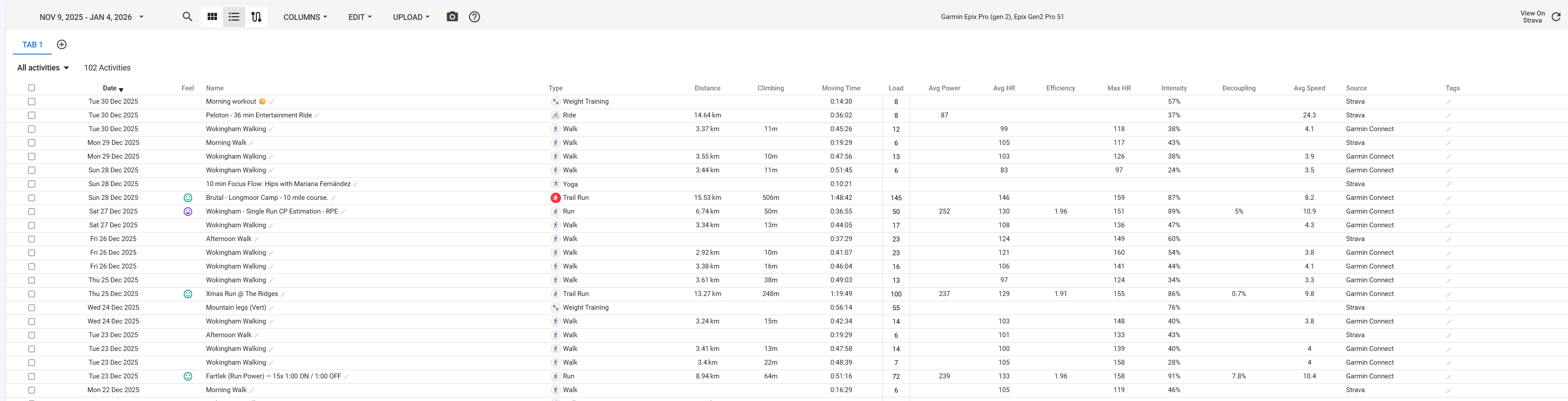This screenshot has width=1568, height=401.
Task: Click the search magnifier icon
Action: pyautogui.click(x=188, y=17)
